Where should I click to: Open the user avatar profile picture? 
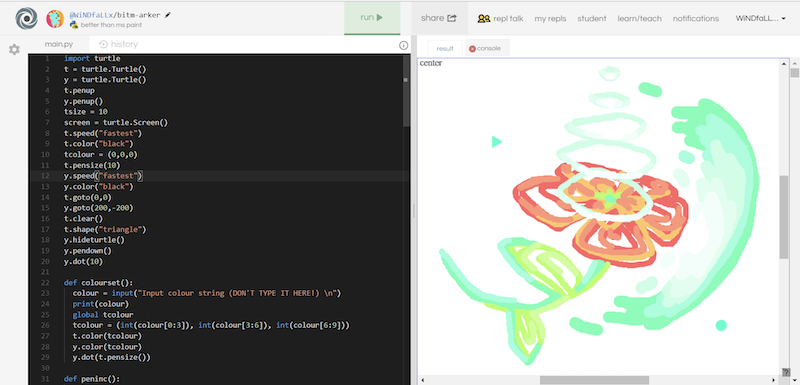click(x=55, y=19)
